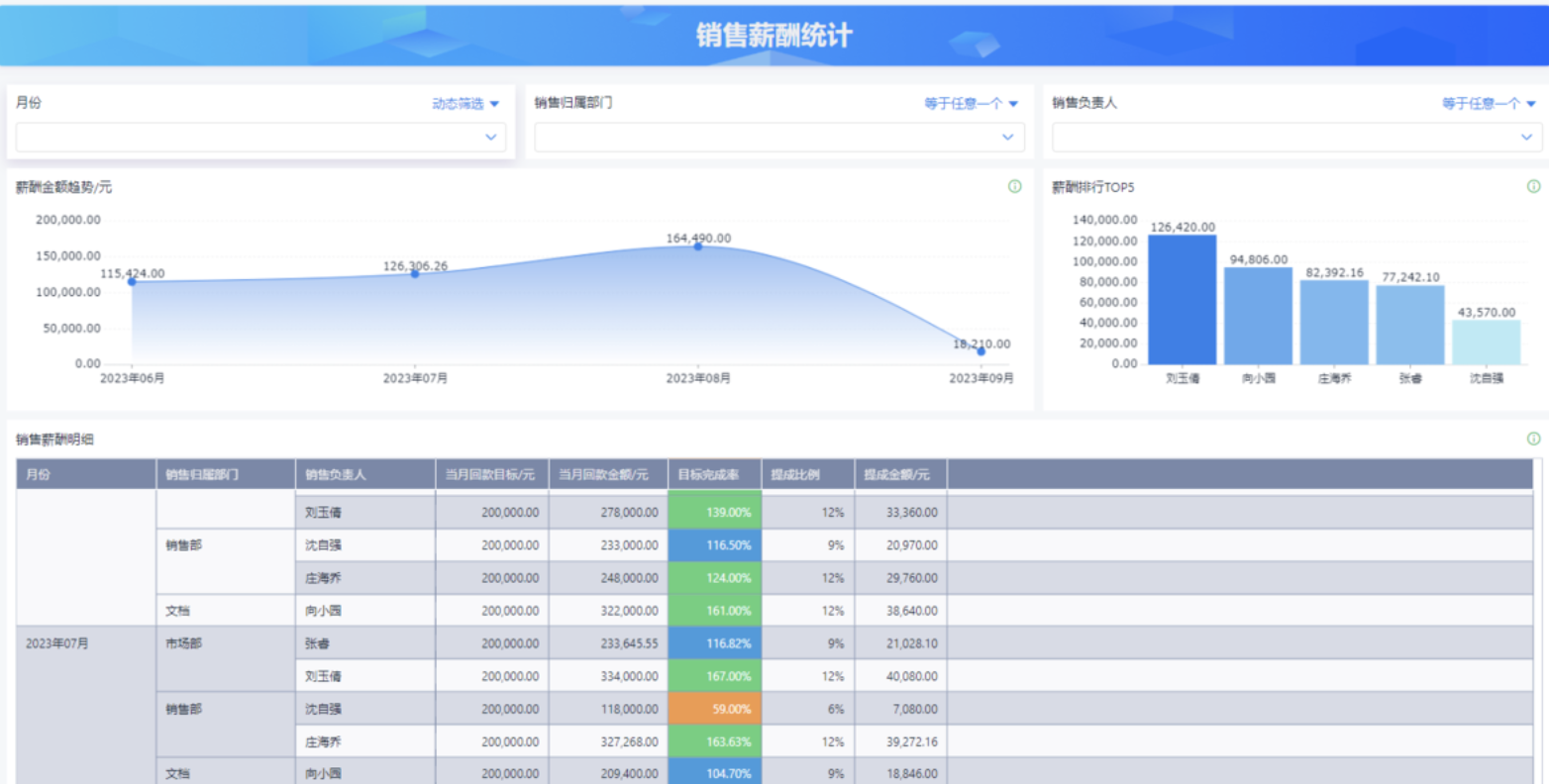Click 20,970.00 commission cell
This screenshot has height=784, width=1549.
(900, 545)
